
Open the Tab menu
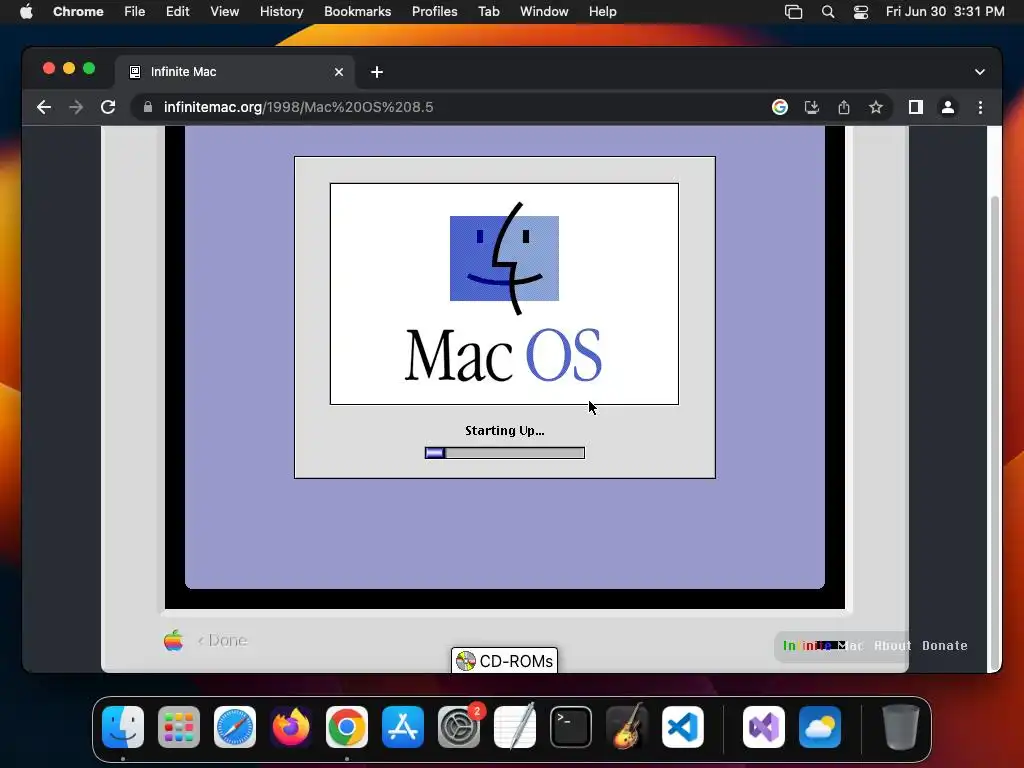[x=488, y=12]
